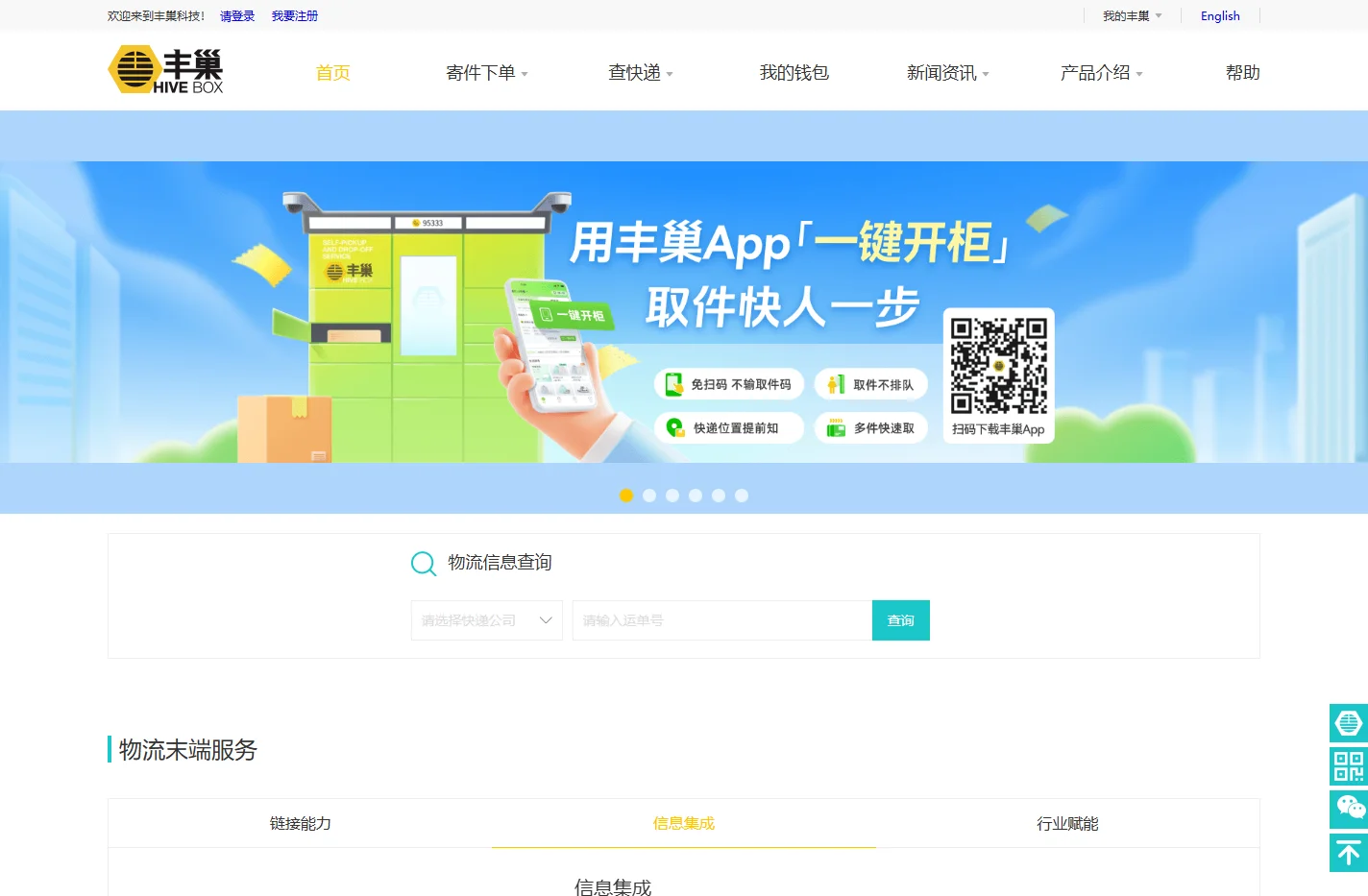Focus the 请输入运单号 field
The width and height of the screenshot is (1368, 896).
(722, 620)
